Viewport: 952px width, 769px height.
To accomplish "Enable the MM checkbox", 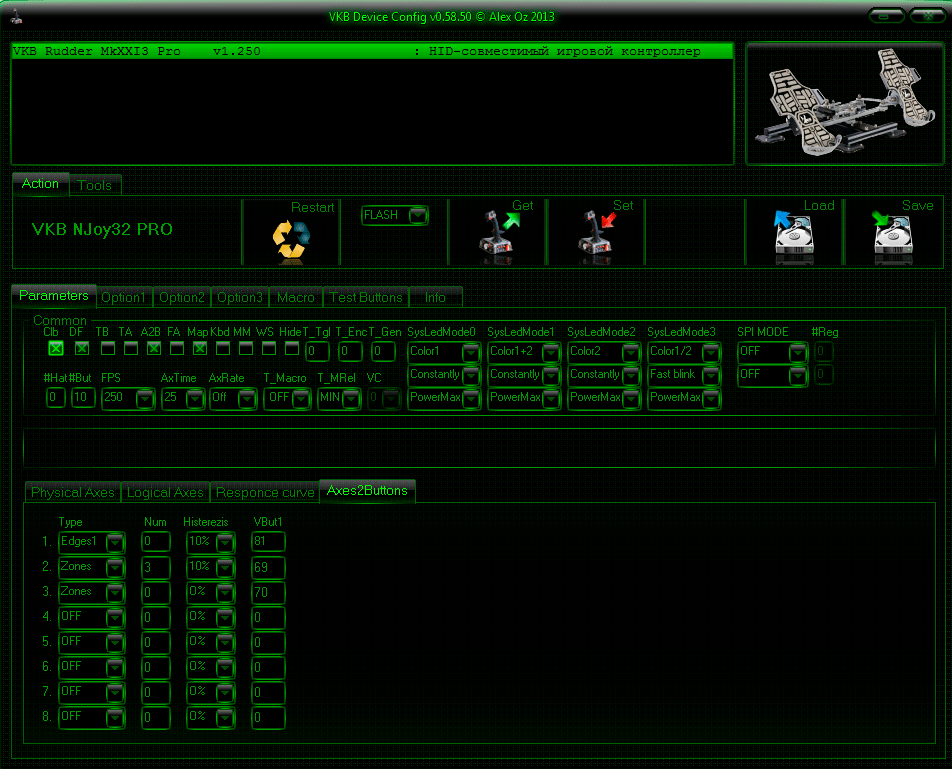I will pyautogui.click(x=246, y=348).
